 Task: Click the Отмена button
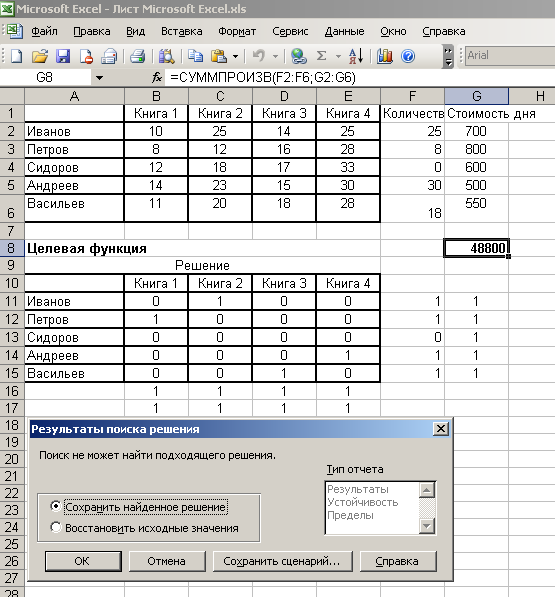pyautogui.click(x=167, y=561)
